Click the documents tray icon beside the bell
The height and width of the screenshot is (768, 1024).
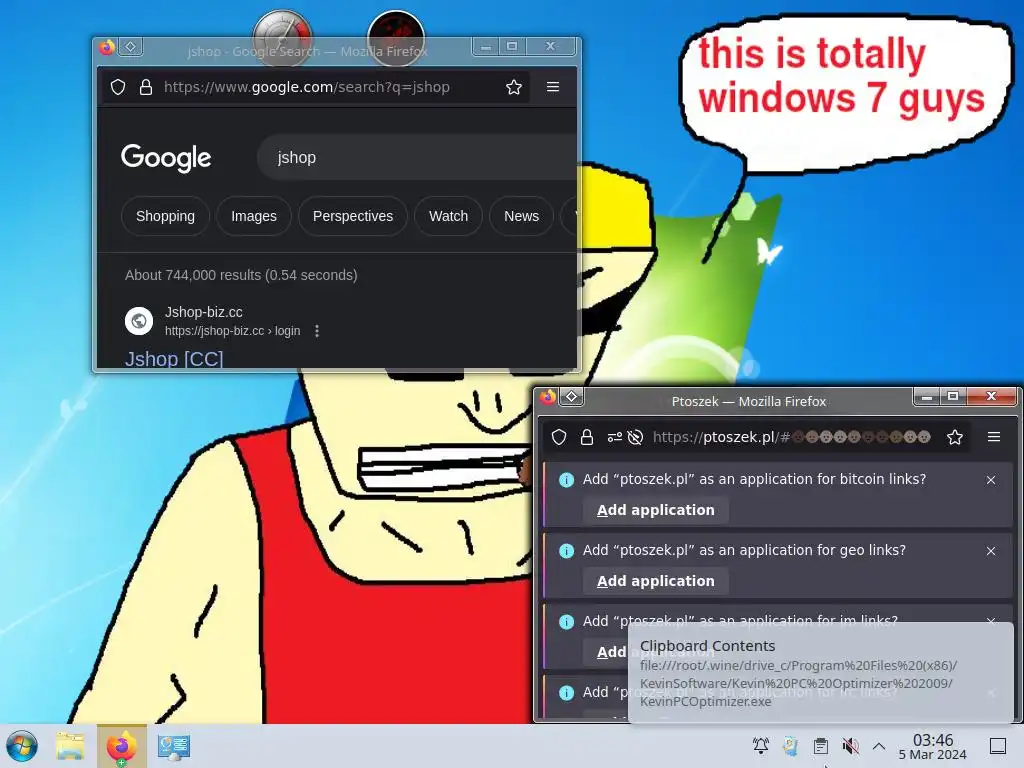click(x=791, y=746)
